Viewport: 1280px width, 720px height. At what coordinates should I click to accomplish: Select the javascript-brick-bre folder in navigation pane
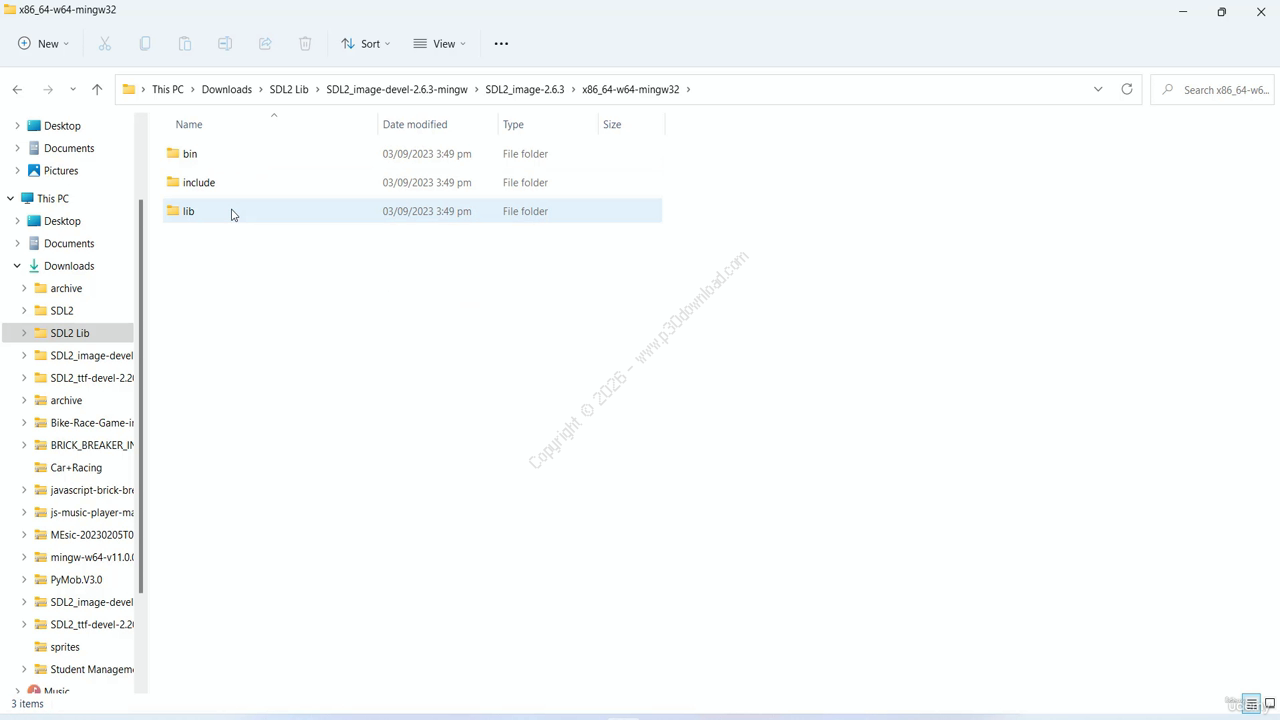point(92,490)
